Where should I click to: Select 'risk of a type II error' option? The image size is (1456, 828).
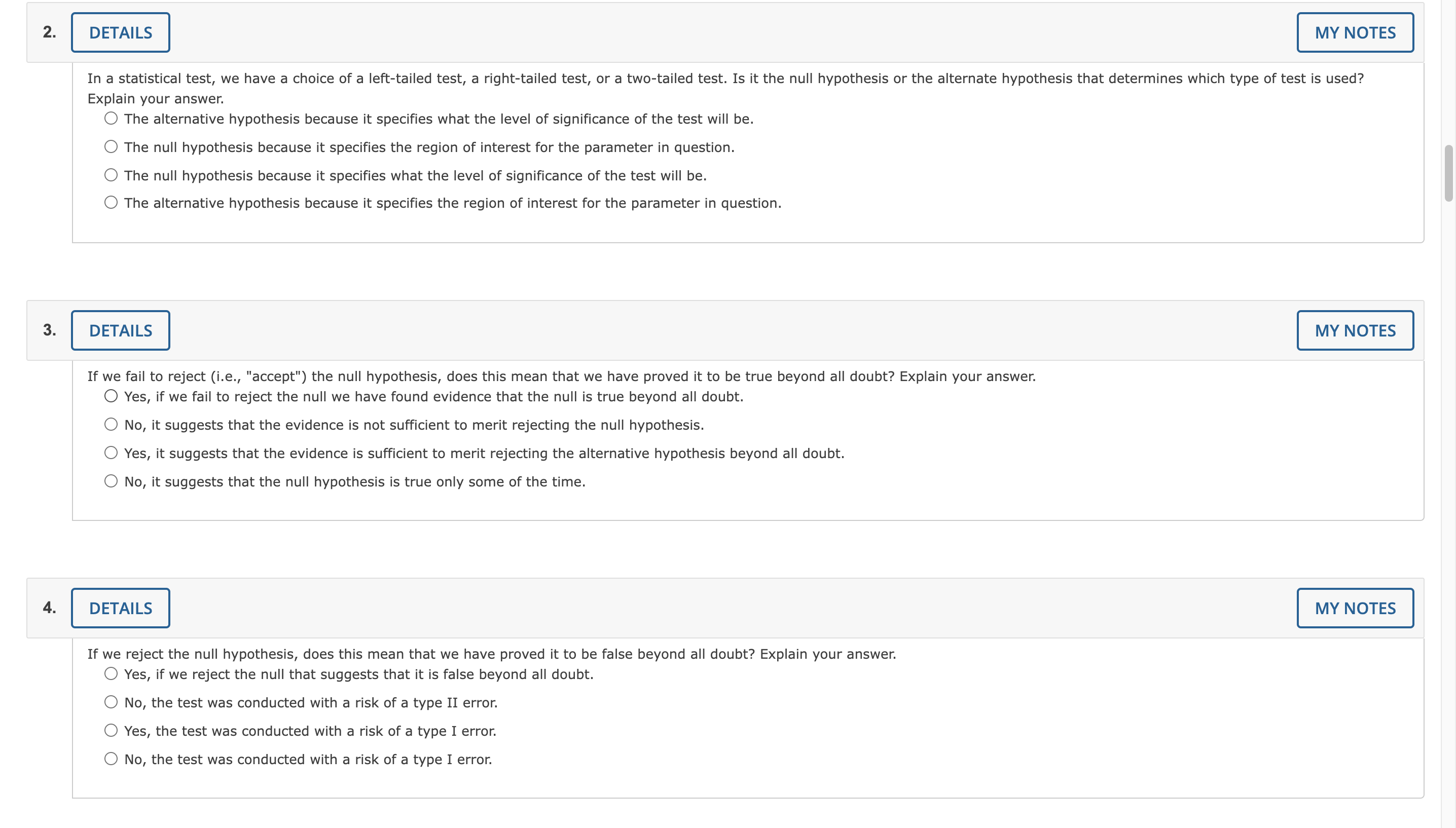pos(111,701)
